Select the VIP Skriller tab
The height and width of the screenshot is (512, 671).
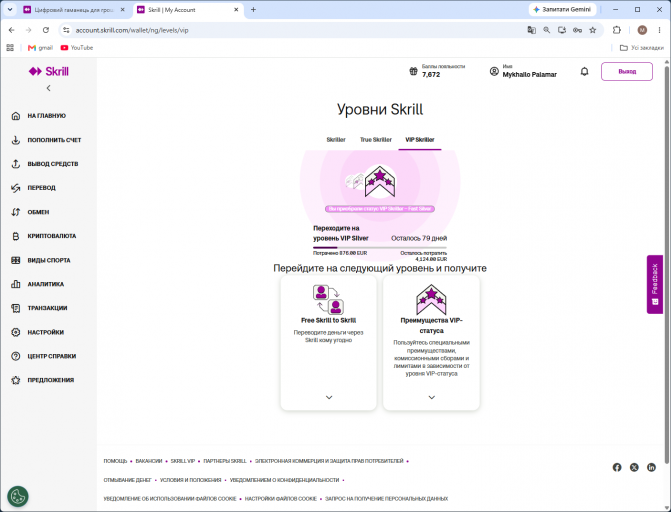tap(420, 140)
